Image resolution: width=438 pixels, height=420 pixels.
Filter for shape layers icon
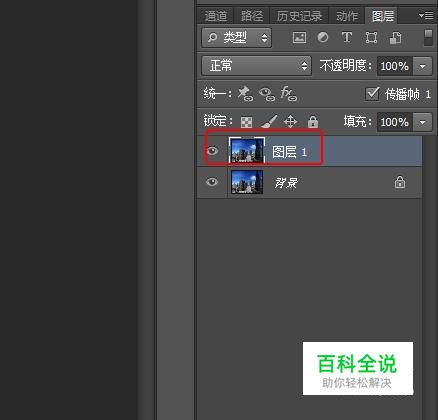(371, 37)
